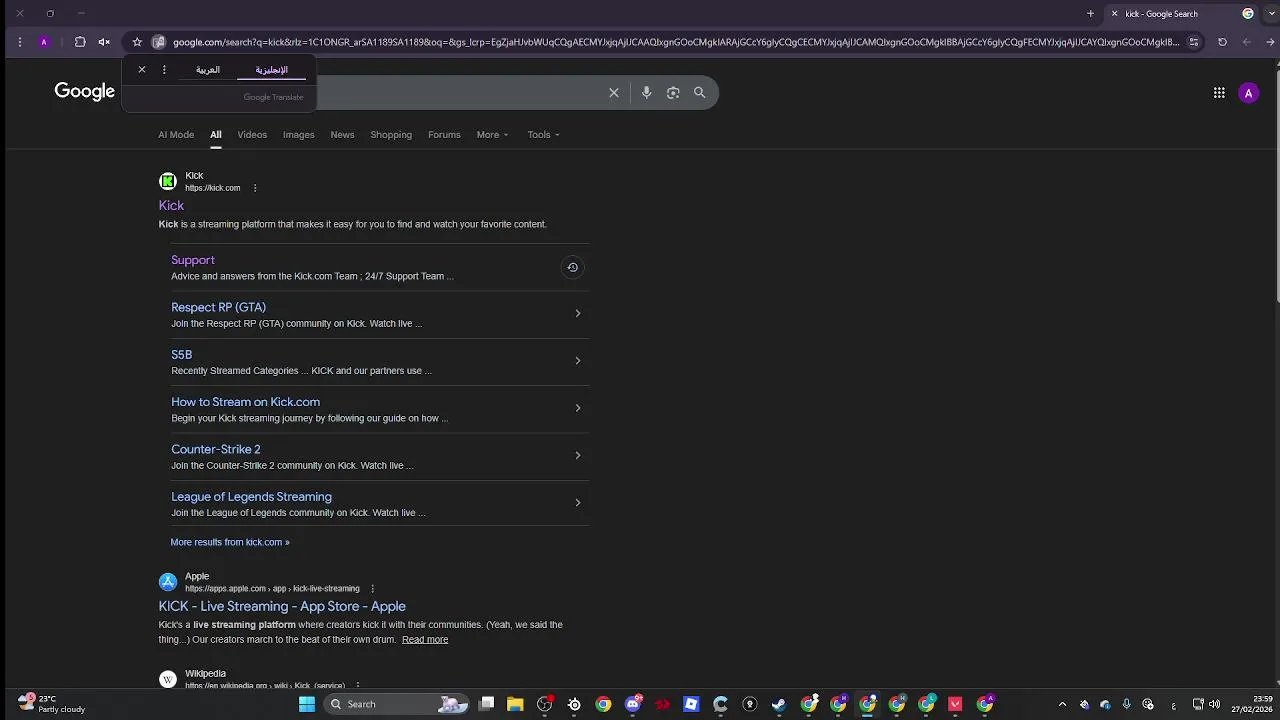Search by image with Lens icon
Screen dimensions: 1280x720
tap(673, 93)
